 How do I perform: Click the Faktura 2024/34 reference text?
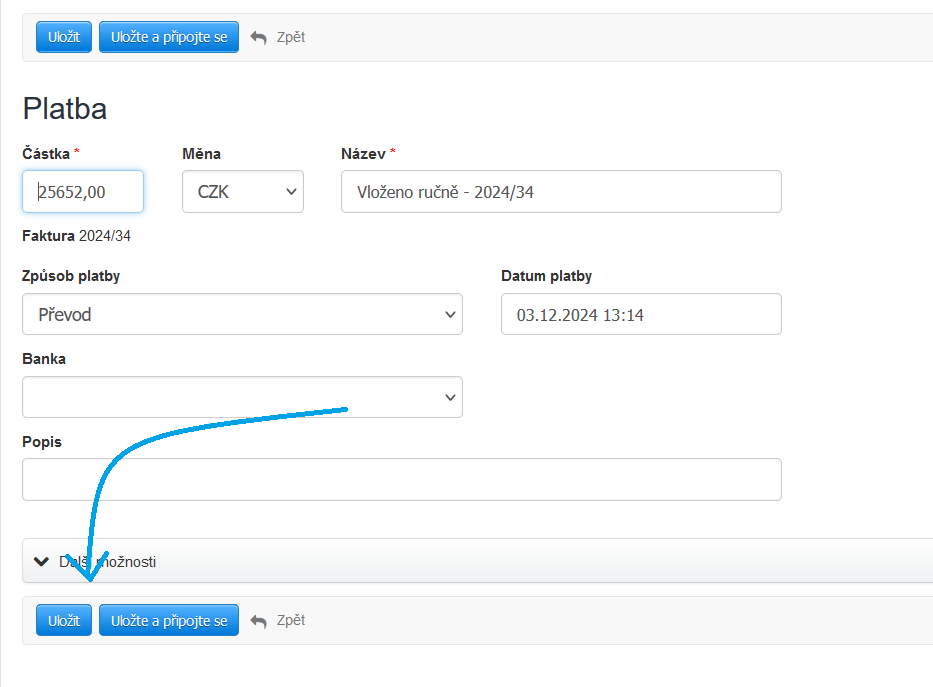point(77,237)
